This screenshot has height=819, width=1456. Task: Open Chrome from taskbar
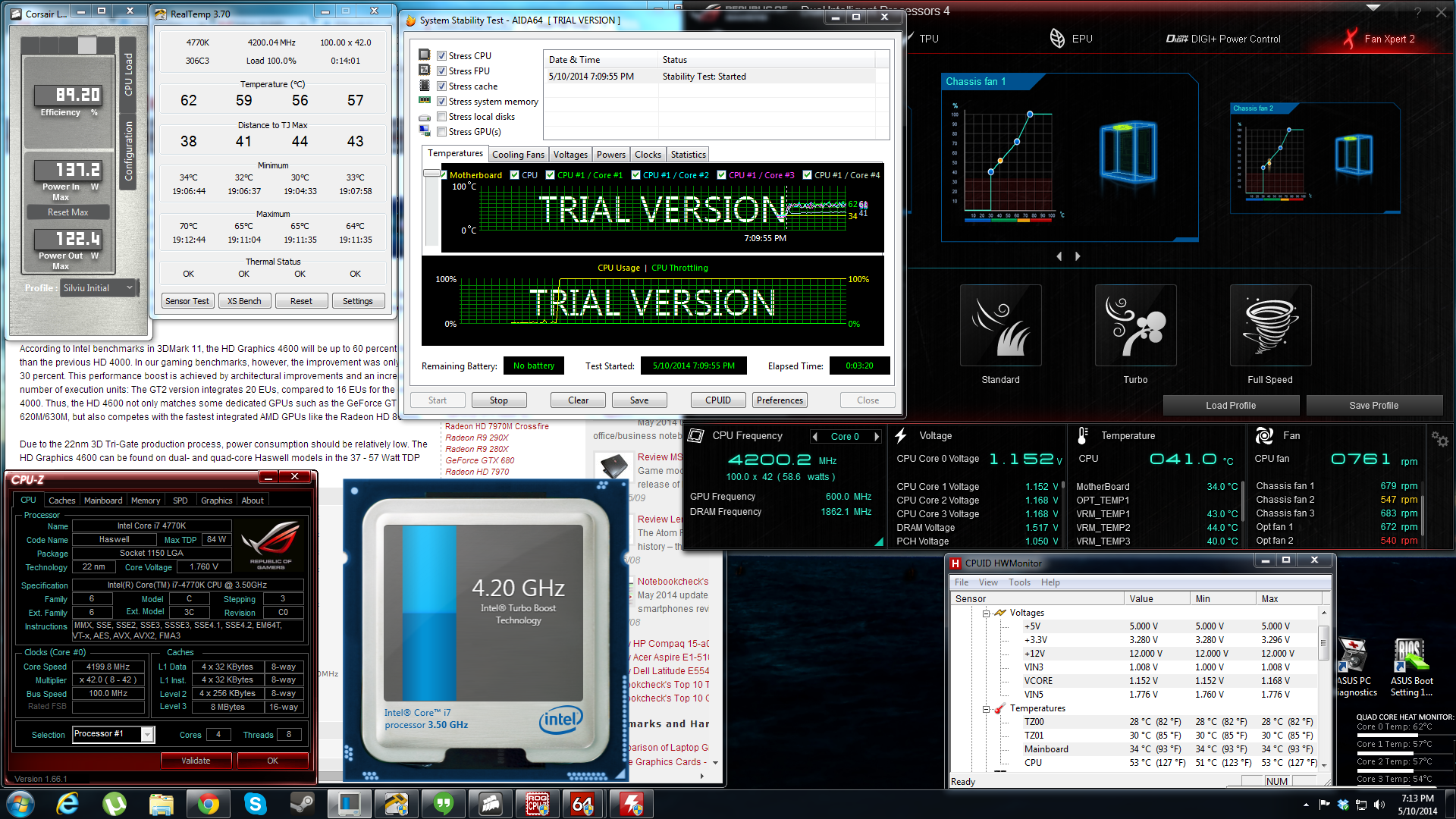209,804
